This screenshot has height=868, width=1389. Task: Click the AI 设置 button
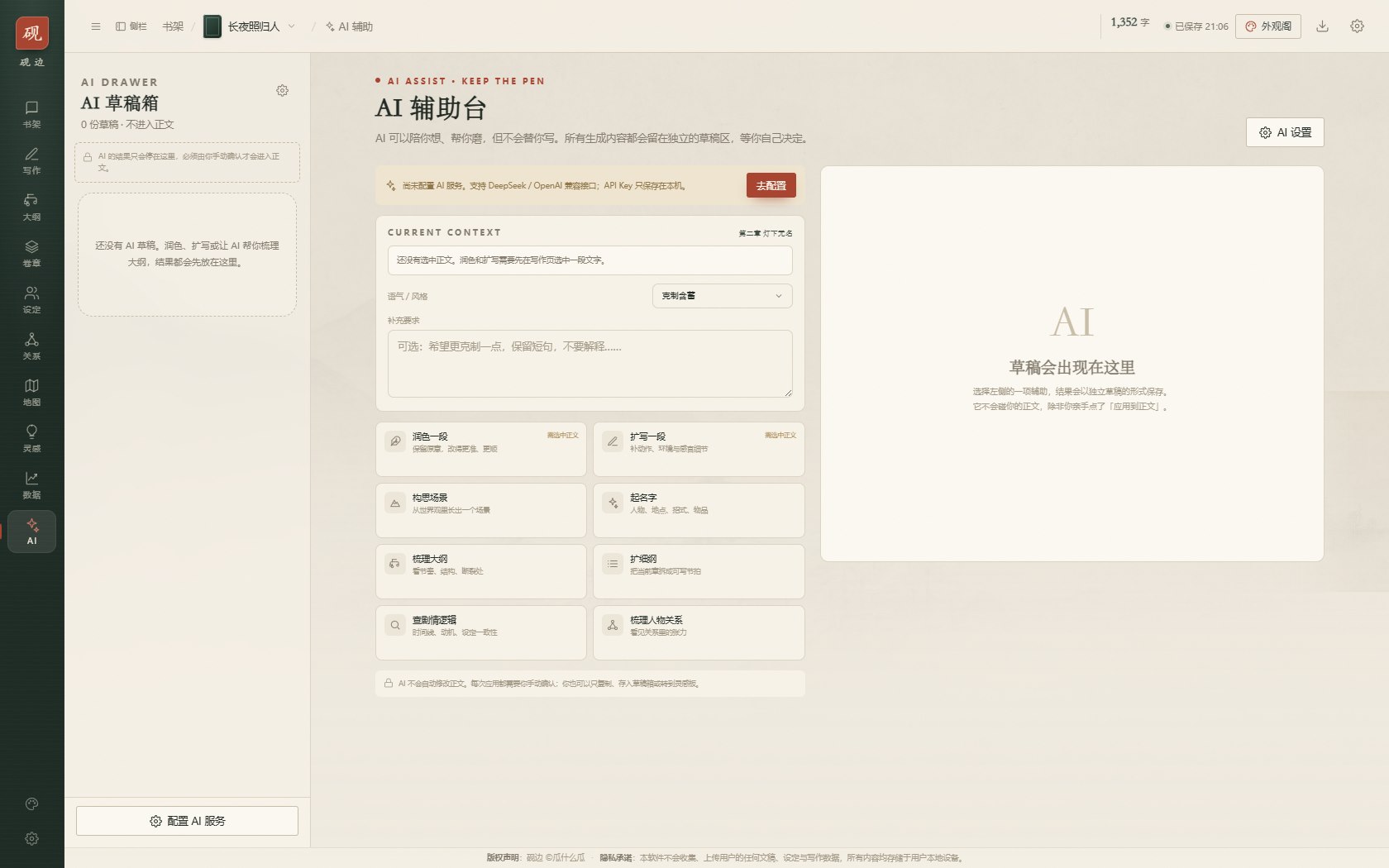[x=1285, y=132]
